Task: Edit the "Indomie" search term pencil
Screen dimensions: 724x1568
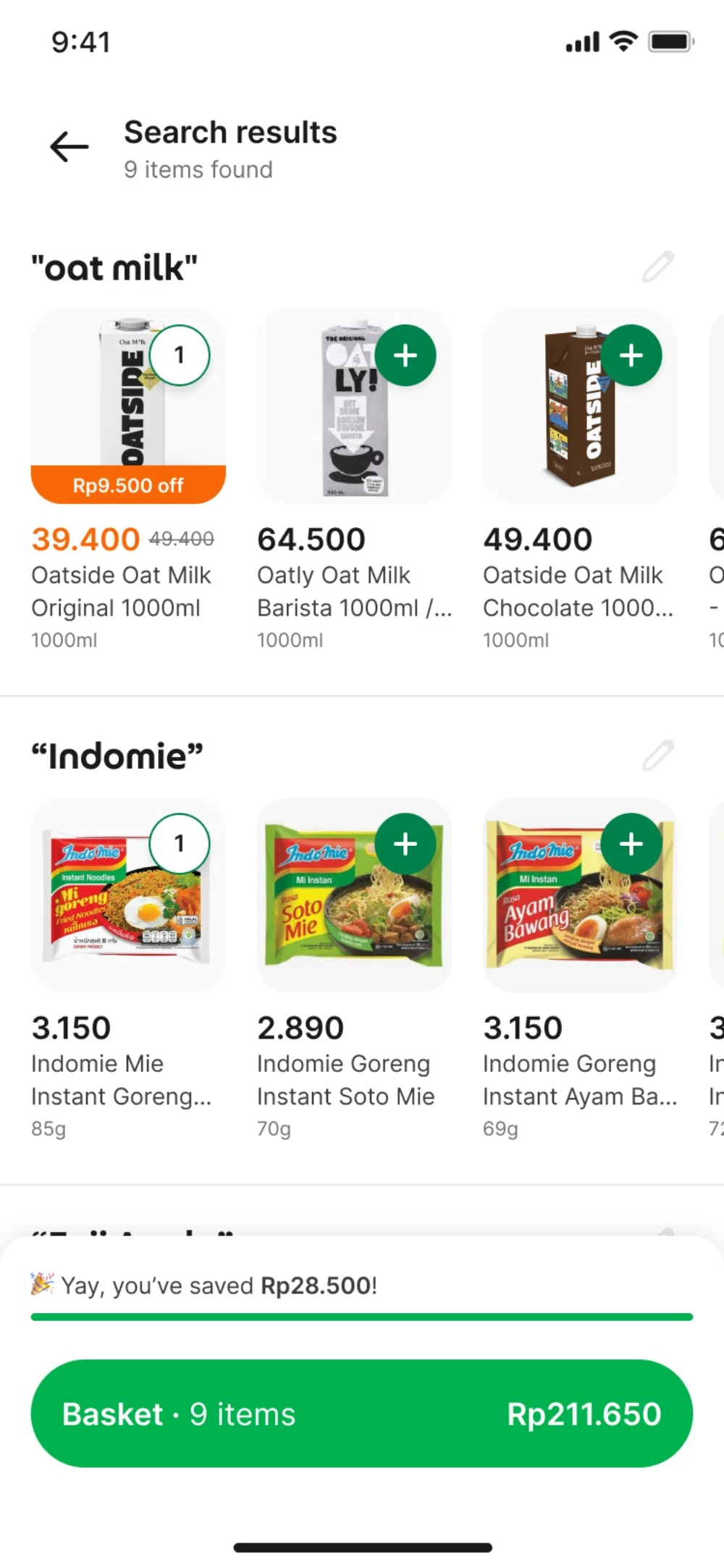Action: (x=657, y=755)
